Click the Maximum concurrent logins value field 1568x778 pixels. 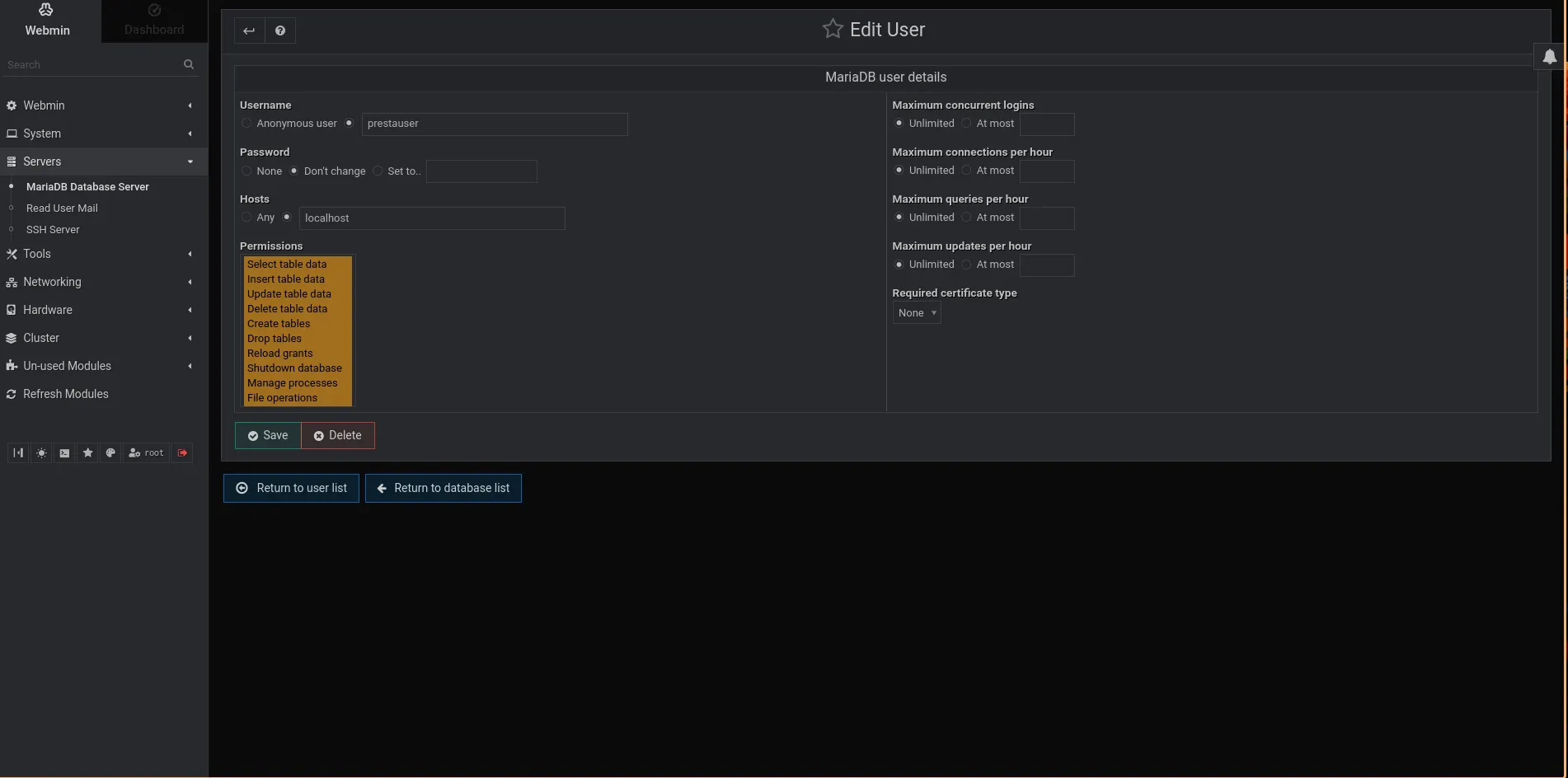(1047, 124)
